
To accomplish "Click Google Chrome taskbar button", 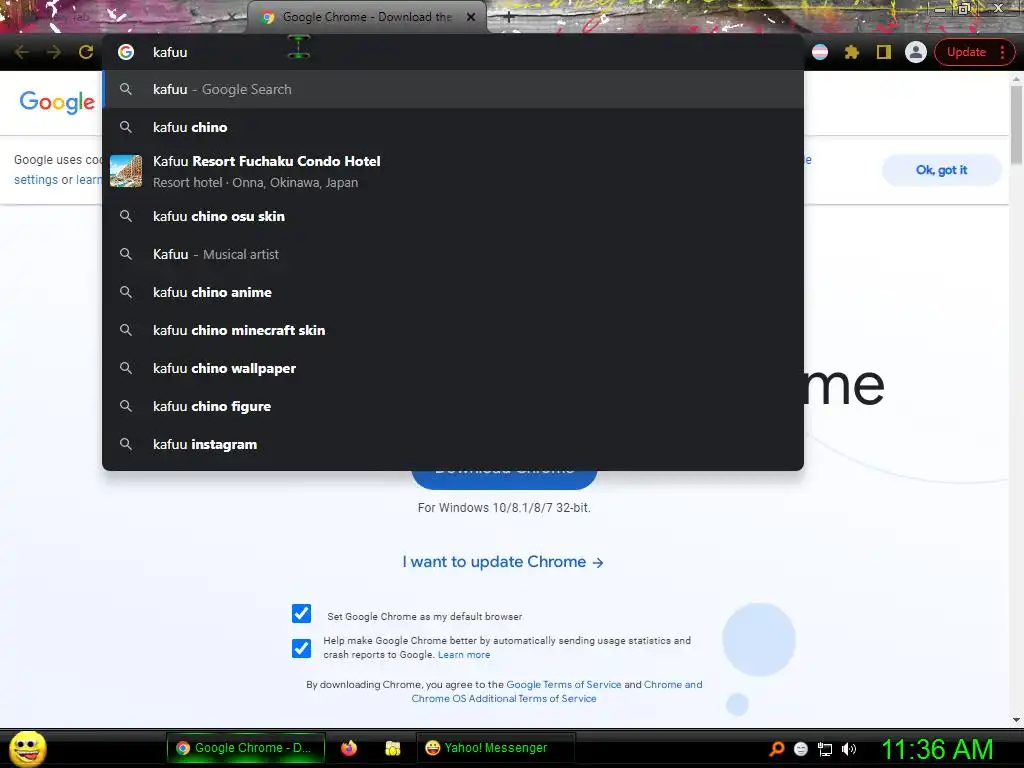I will [x=246, y=748].
